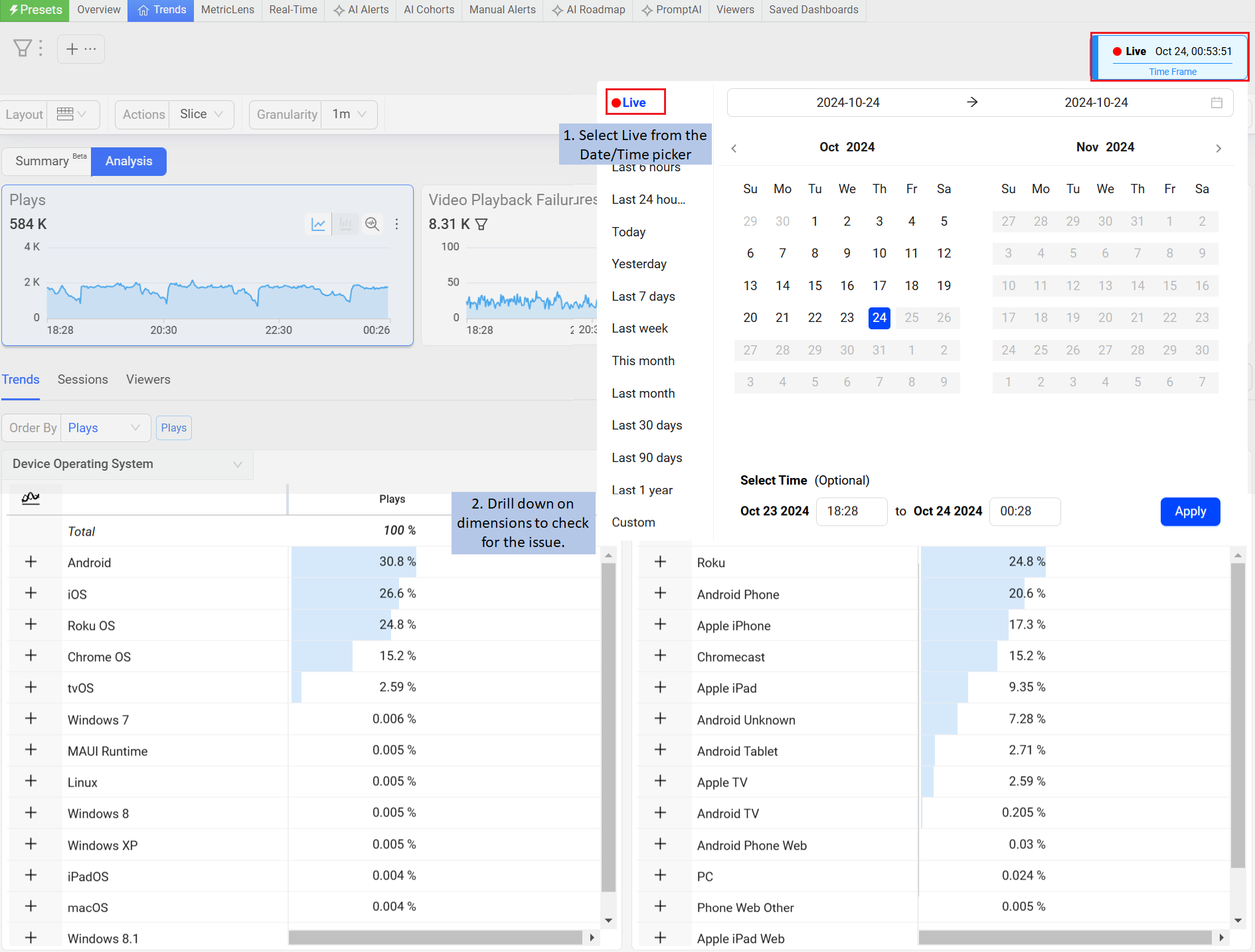
Task: Open Device Operating System dimension dropdown
Action: tap(127, 464)
